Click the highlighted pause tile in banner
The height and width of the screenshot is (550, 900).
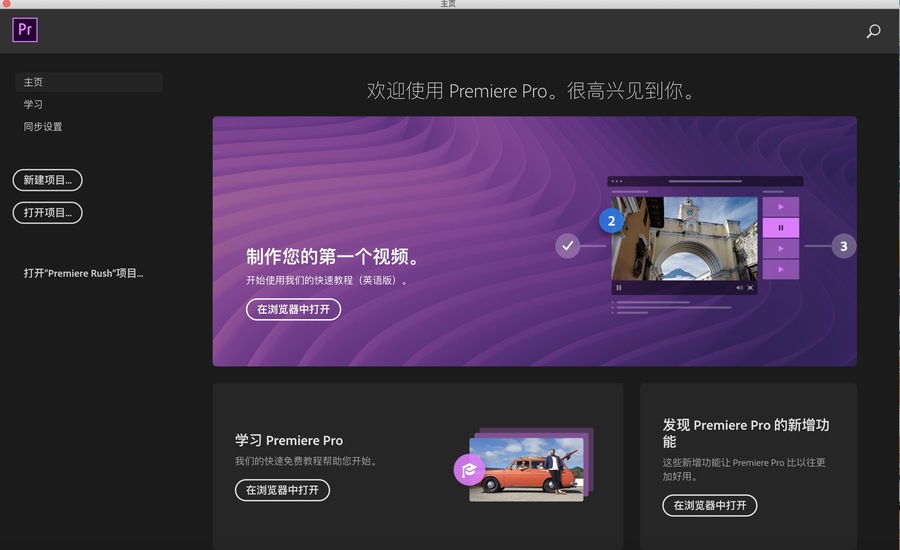point(781,227)
